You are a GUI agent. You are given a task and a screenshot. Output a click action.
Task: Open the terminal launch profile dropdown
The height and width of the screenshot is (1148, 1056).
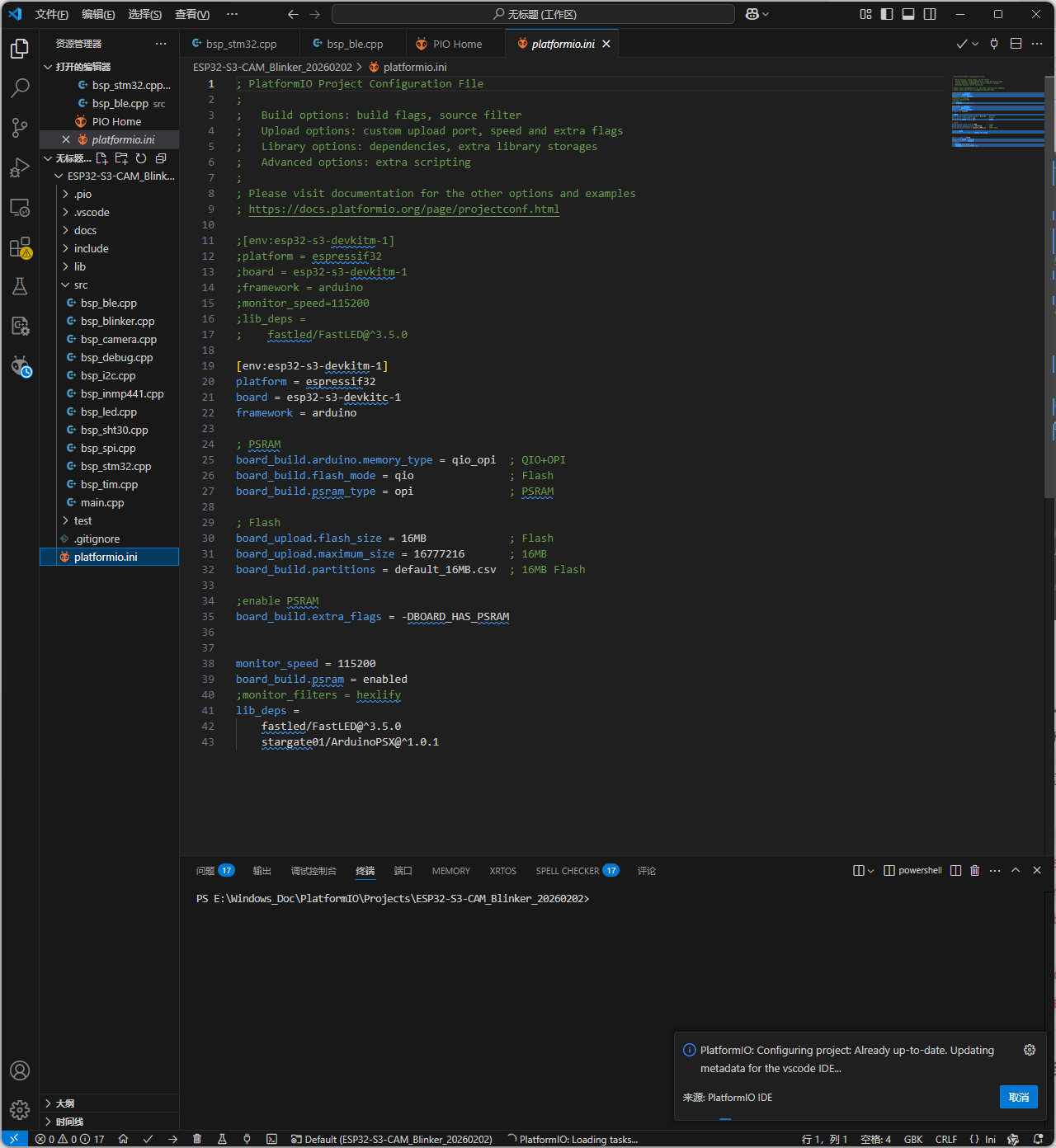(x=870, y=870)
